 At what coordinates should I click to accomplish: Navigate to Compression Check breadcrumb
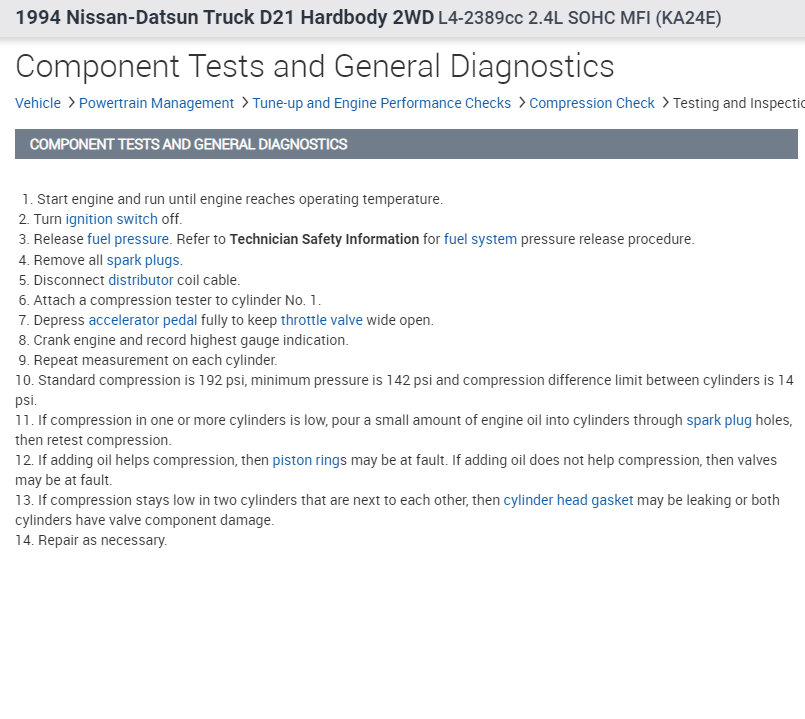pos(592,103)
